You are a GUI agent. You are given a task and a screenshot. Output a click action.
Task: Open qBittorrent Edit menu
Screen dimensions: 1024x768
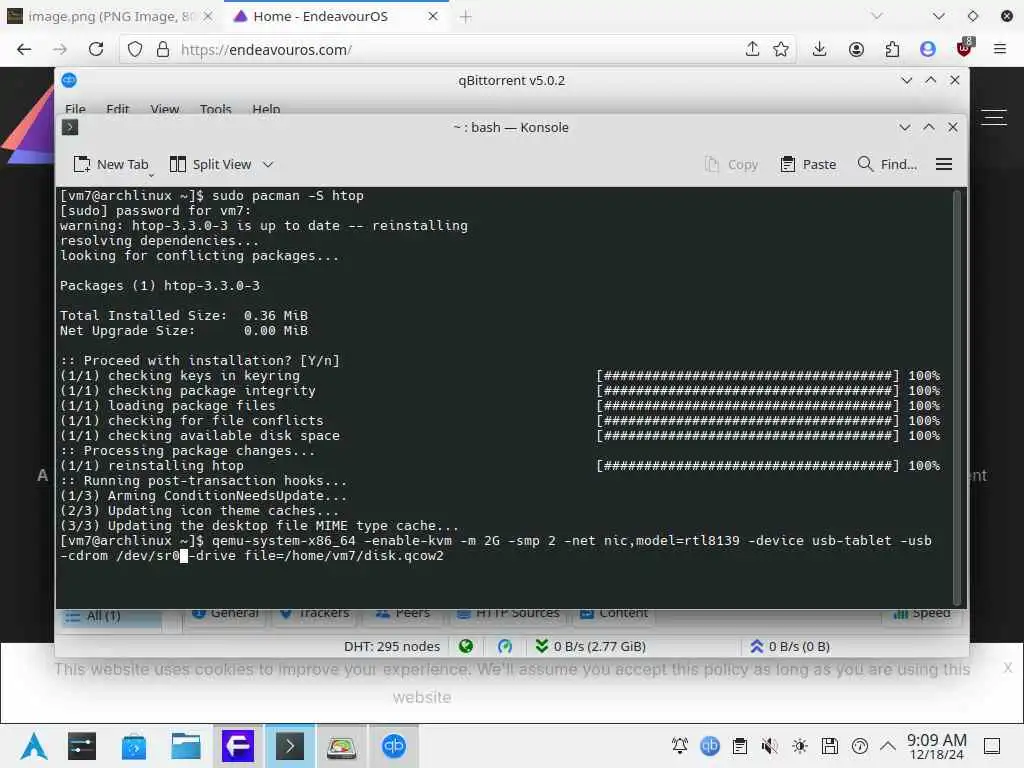(x=118, y=108)
